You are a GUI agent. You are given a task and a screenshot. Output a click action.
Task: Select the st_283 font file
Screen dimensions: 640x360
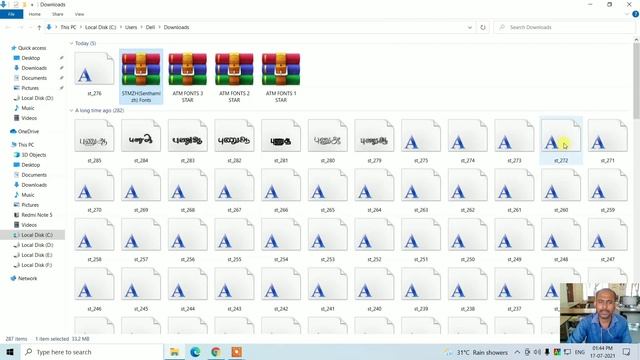(187, 141)
